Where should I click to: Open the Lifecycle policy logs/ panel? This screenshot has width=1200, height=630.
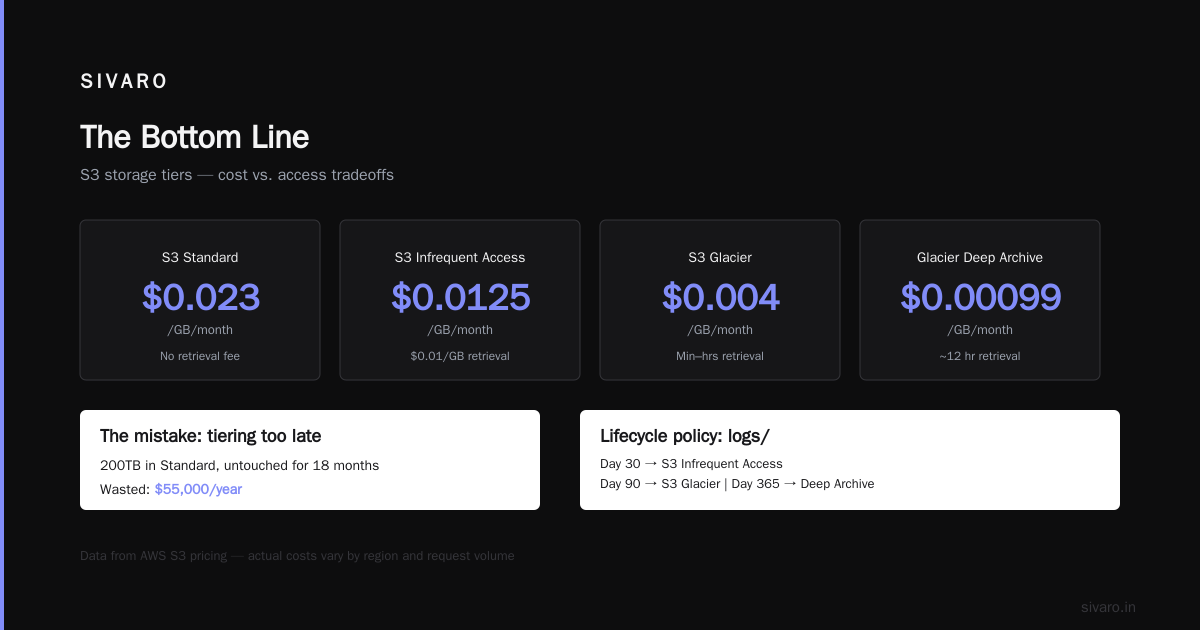(x=850, y=460)
